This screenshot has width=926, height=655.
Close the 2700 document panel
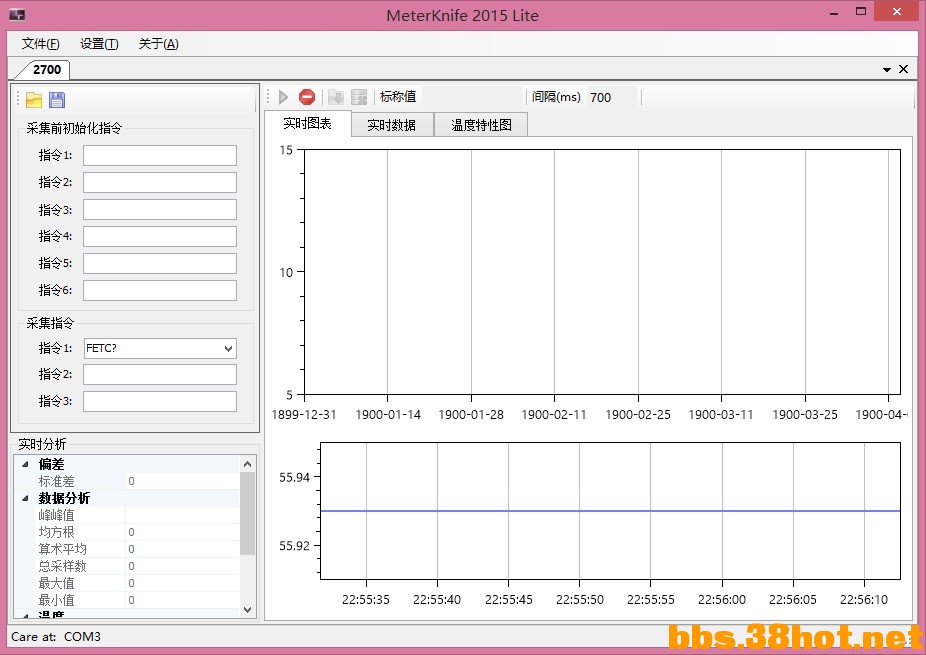(x=904, y=69)
